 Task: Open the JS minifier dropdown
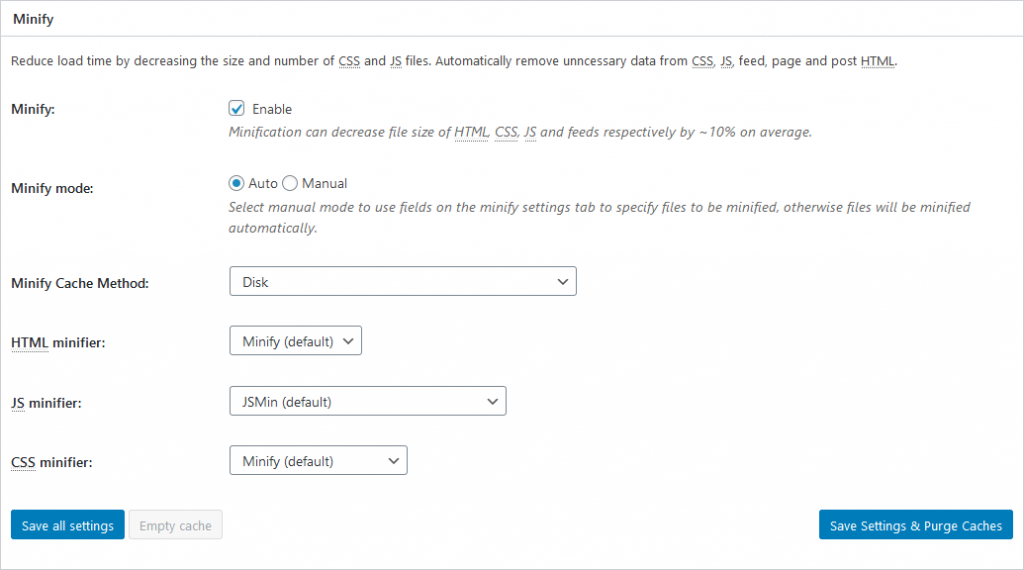[368, 401]
